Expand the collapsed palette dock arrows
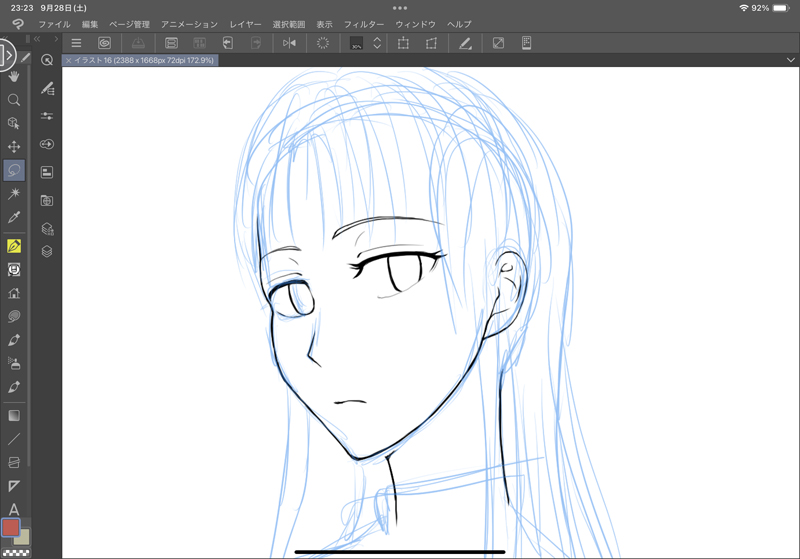The width and height of the screenshot is (800, 559). [x=37, y=40]
